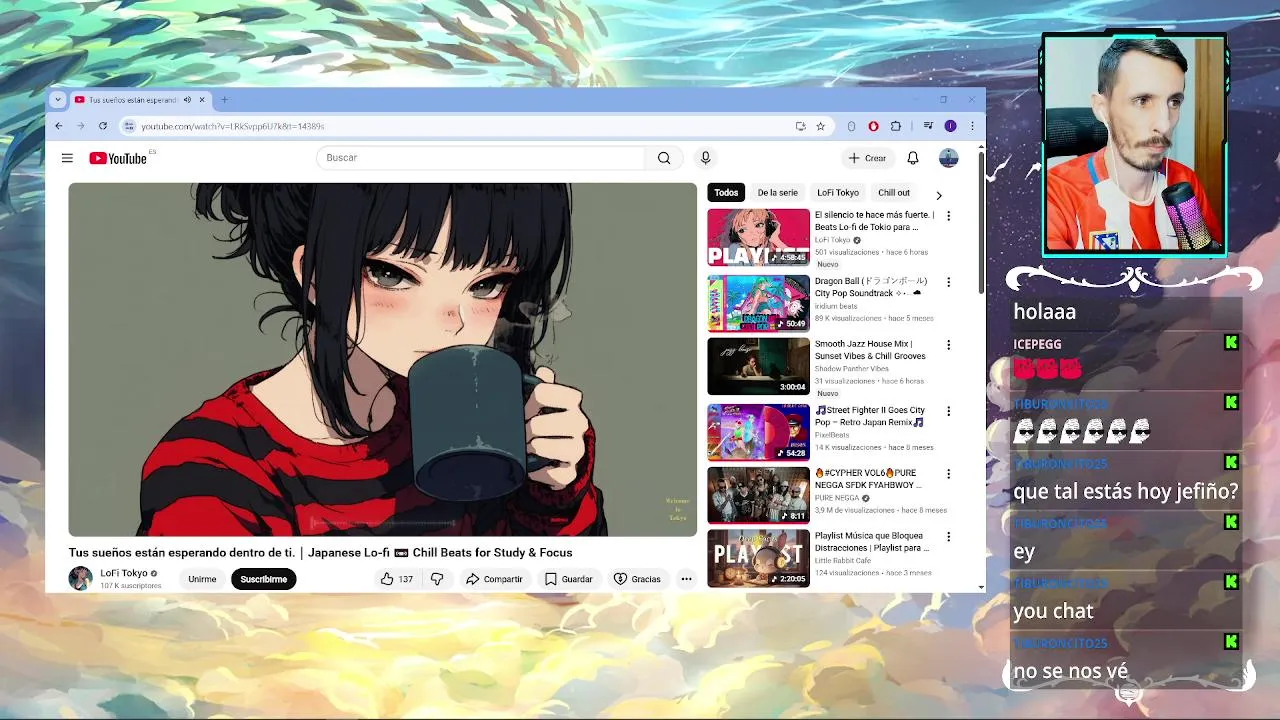The image size is (1280, 720).
Task: Focus the Buscar search field
Action: tap(481, 158)
